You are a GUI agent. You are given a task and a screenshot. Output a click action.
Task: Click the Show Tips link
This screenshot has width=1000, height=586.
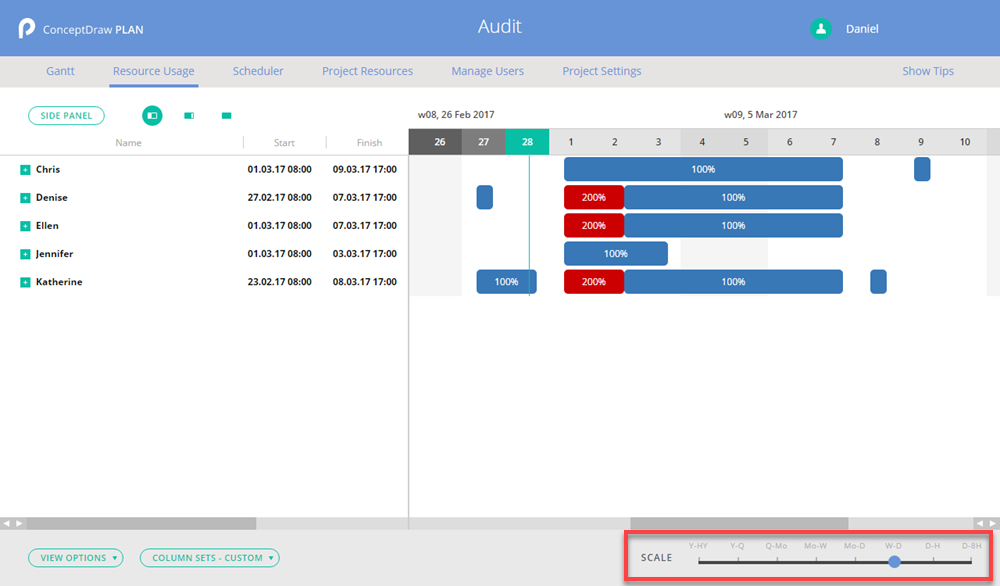click(928, 71)
